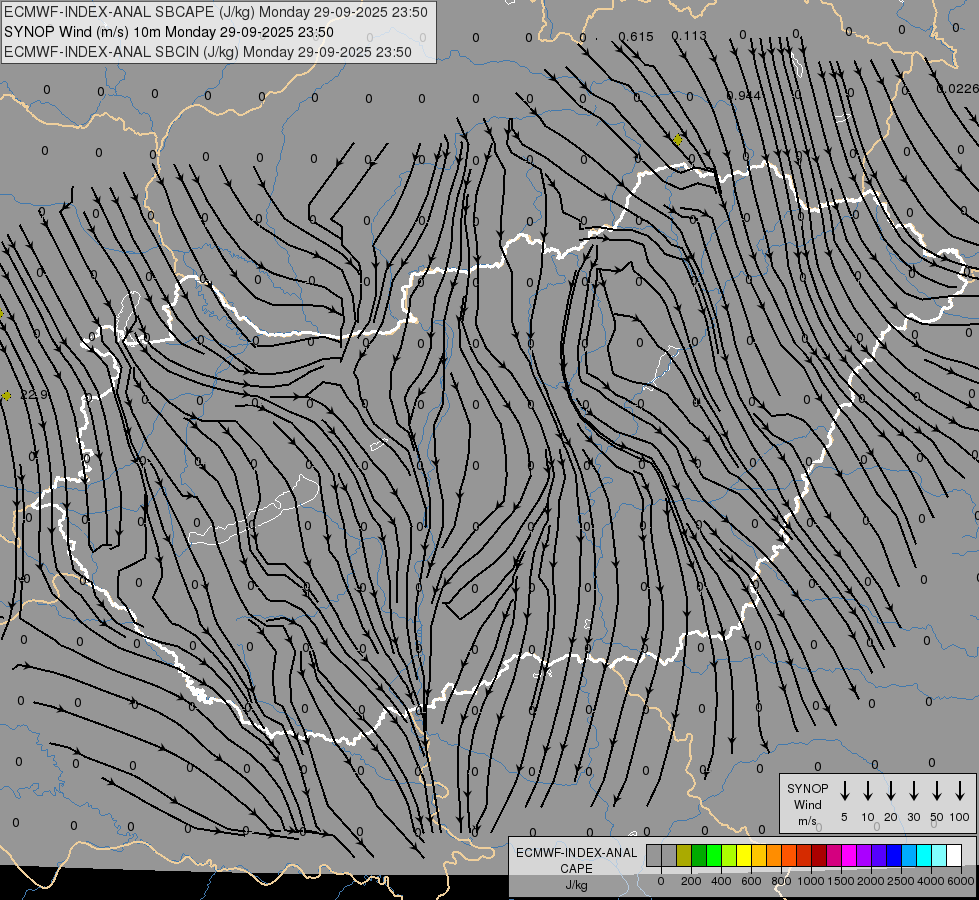Click the 30 m/s wind arrow in the legend
This screenshot has width=979, height=900.
(913, 791)
